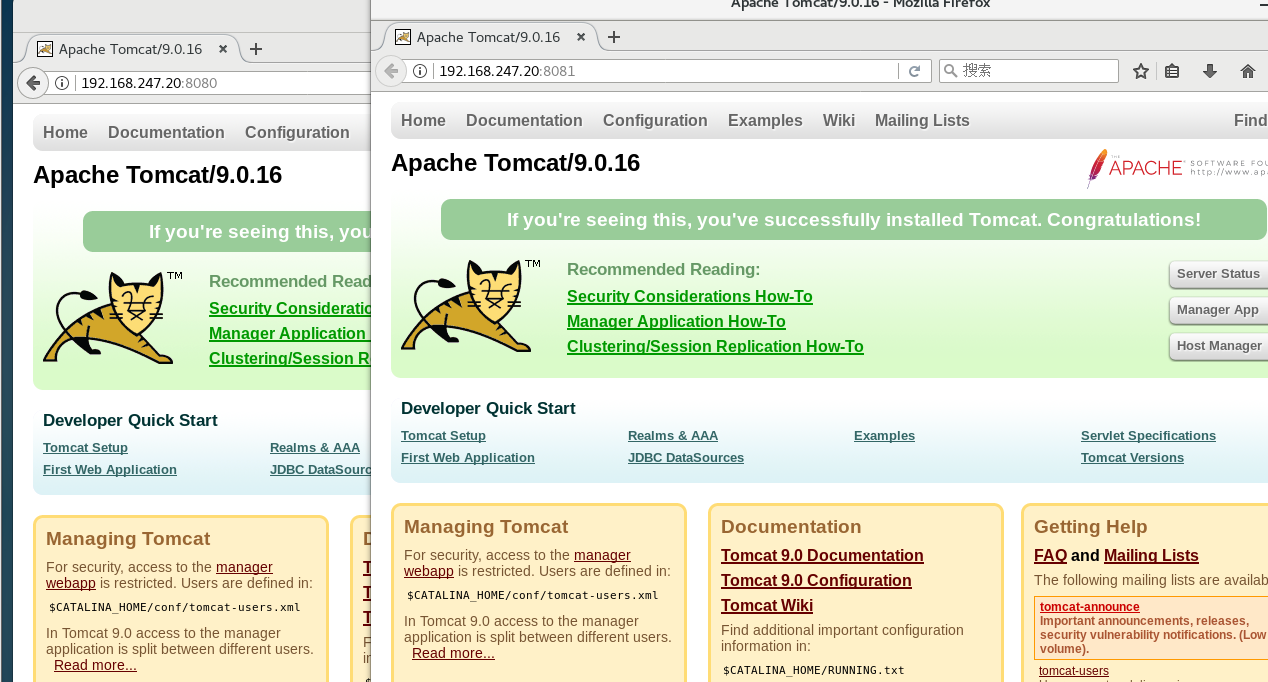Open Tomcat Setup link in 8081 window

click(443, 435)
